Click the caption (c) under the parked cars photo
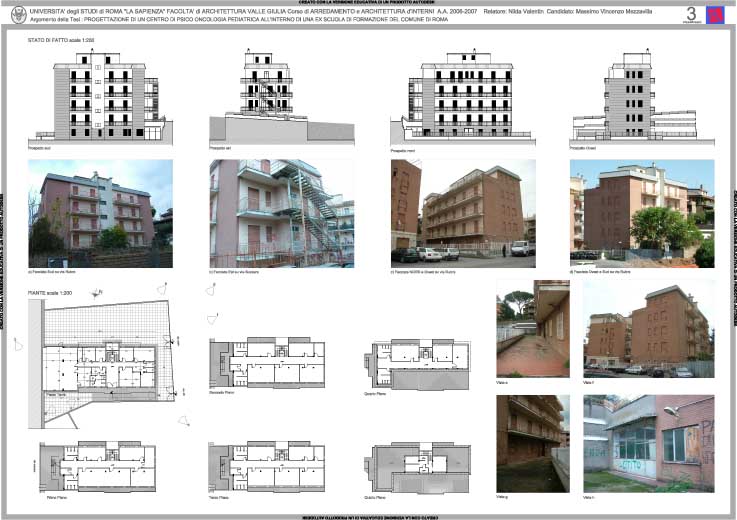 point(423,272)
